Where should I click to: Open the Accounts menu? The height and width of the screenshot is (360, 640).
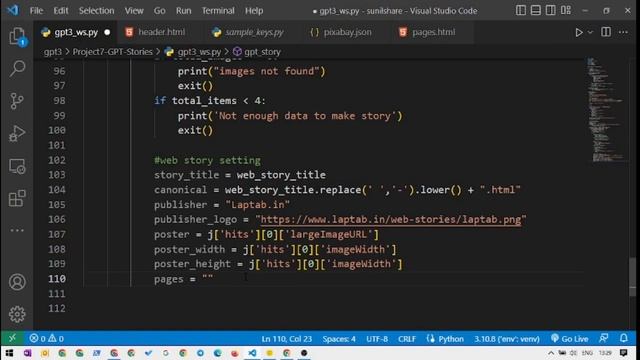click(17, 282)
